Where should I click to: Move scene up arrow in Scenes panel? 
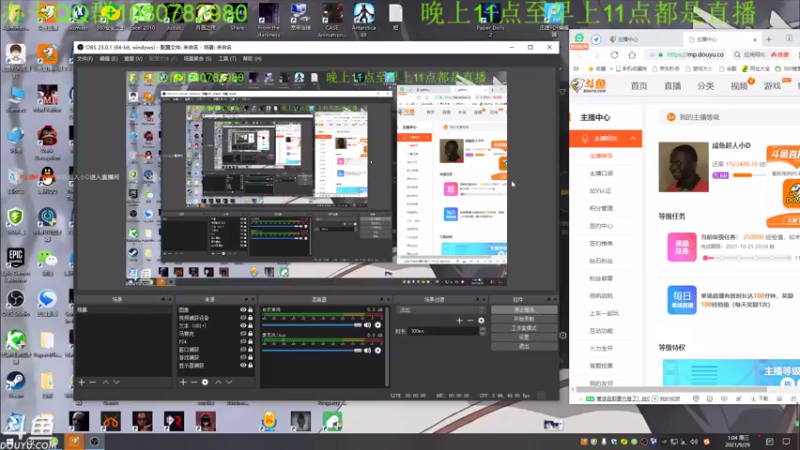click(x=106, y=382)
